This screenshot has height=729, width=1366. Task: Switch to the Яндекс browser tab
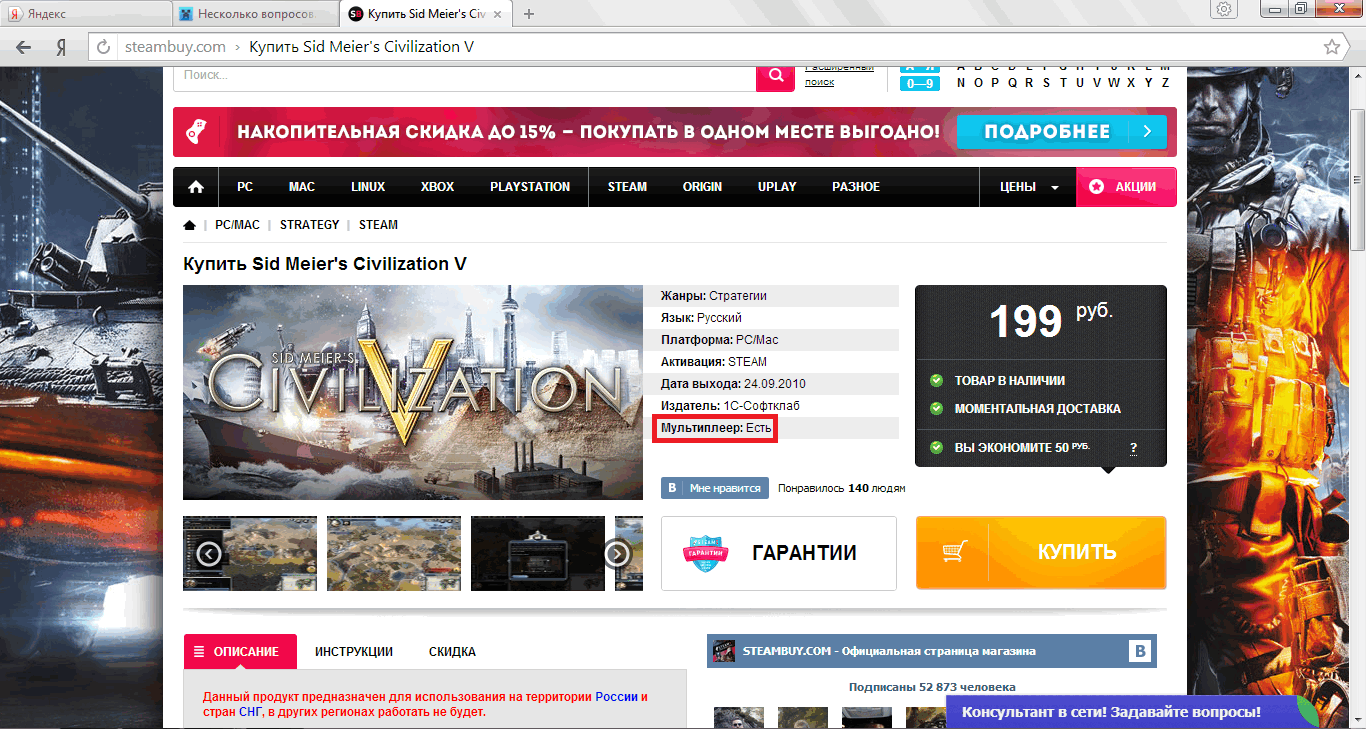pyautogui.click(x=84, y=14)
